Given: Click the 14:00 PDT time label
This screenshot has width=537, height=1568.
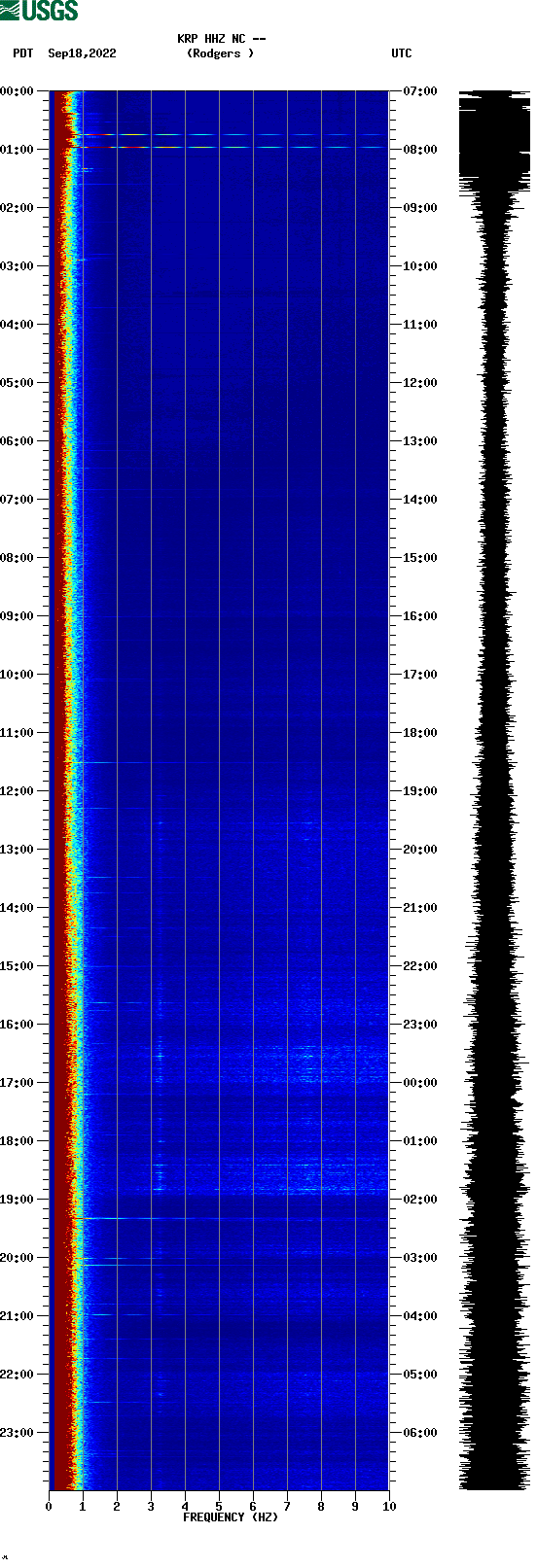Looking at the screenshot, I should (x=18, y=908).
